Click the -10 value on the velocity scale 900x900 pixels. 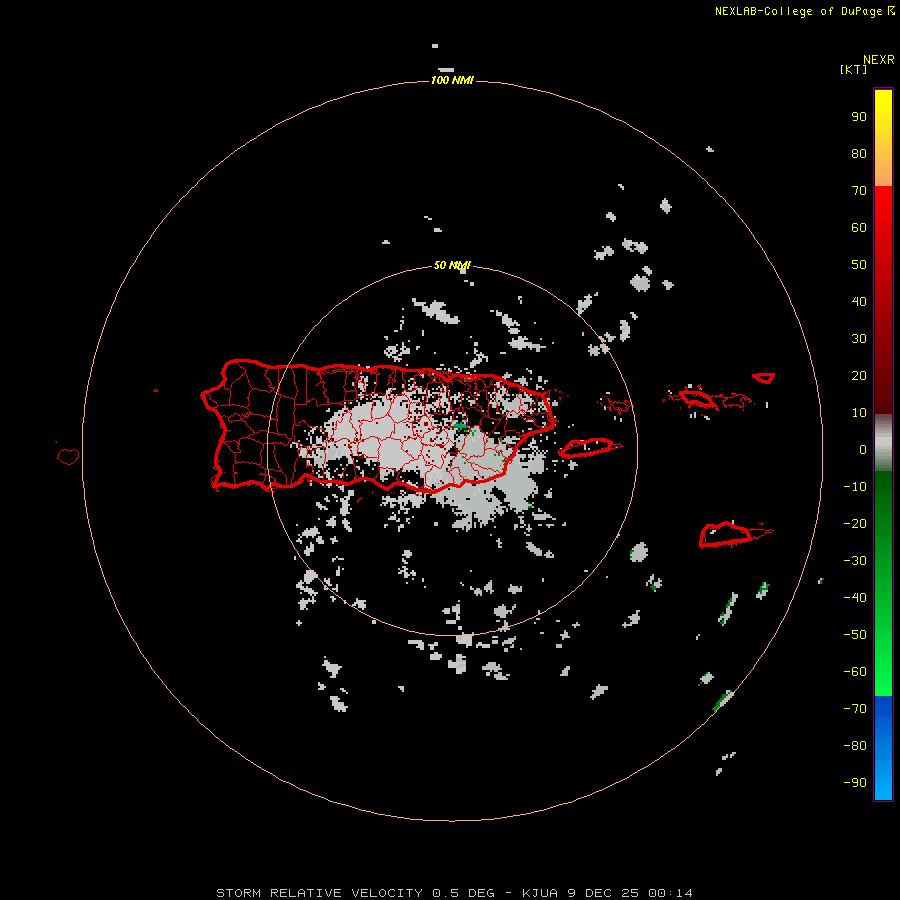tap(855, 487)
